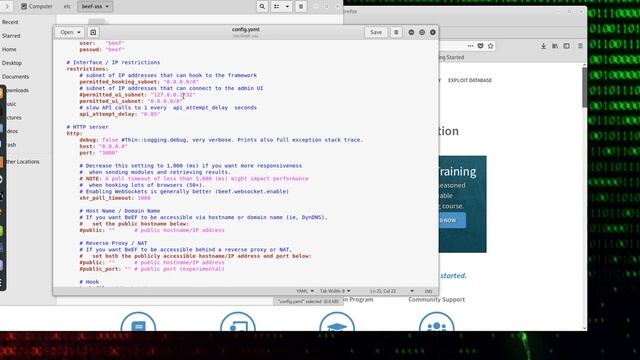Click the 'permitted_hooking_subnet' line
This screenshot has width=640, height=360.
pos(139,82)
